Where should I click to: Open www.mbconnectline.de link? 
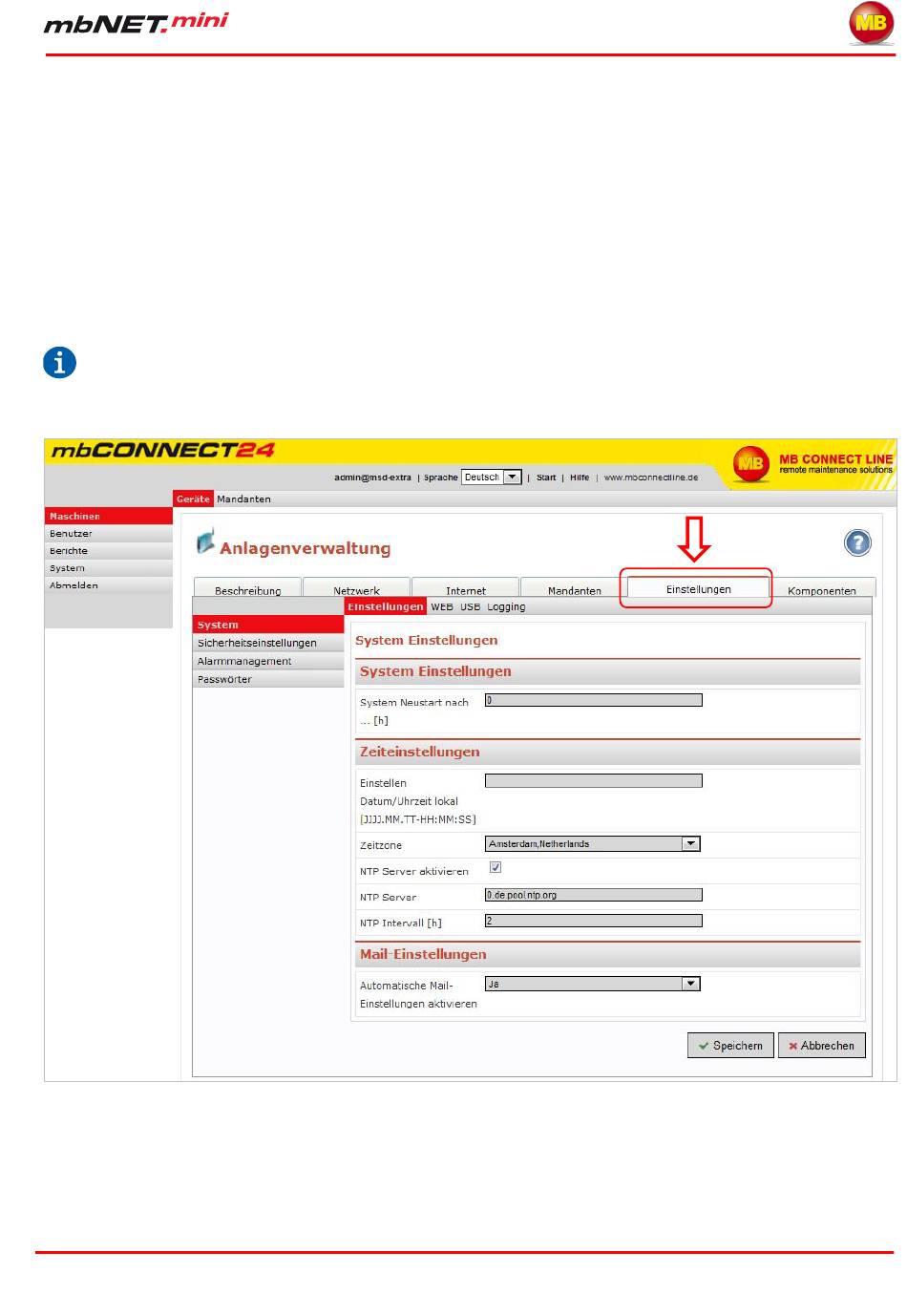tap(651, 478)
